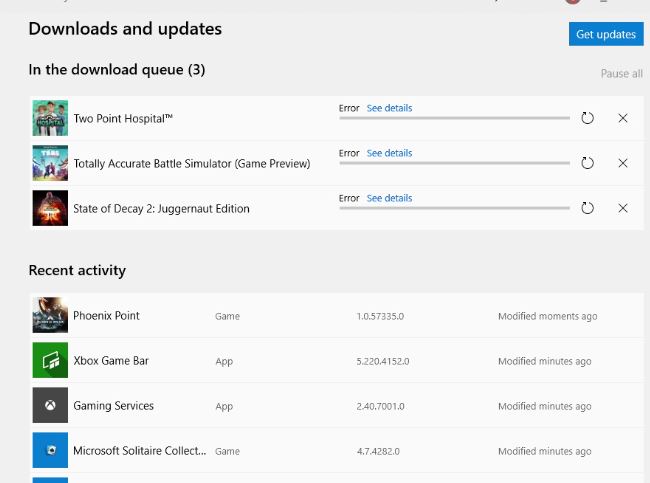
Task: Click Modified minutes ago for Xbox Game Bar
Action: coord(545,362)
